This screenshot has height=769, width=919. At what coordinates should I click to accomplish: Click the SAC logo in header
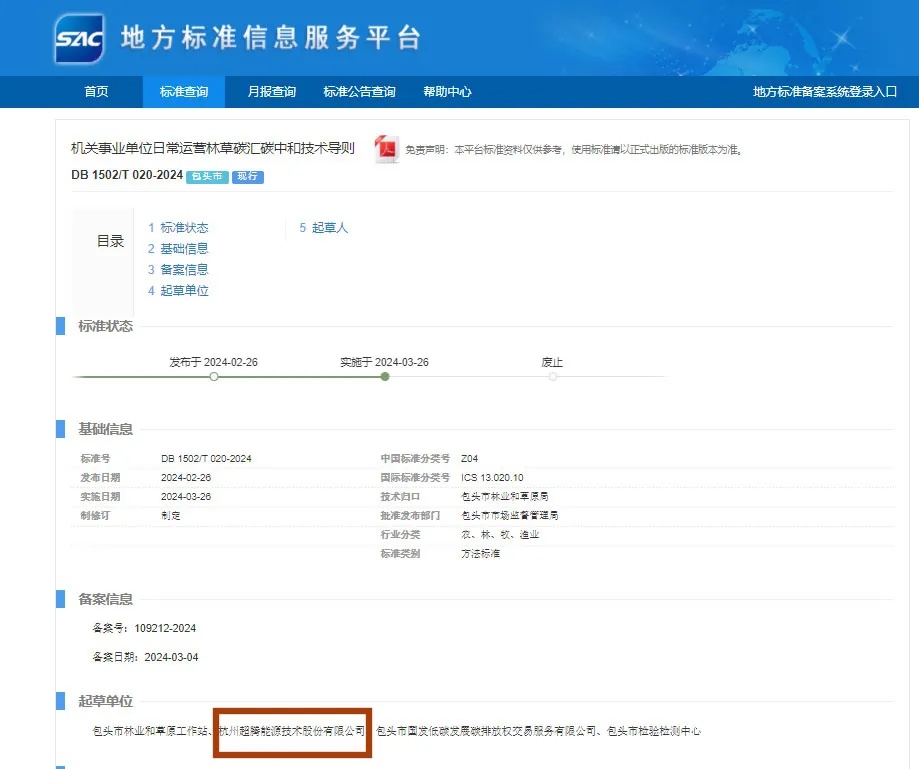[80, 39]
